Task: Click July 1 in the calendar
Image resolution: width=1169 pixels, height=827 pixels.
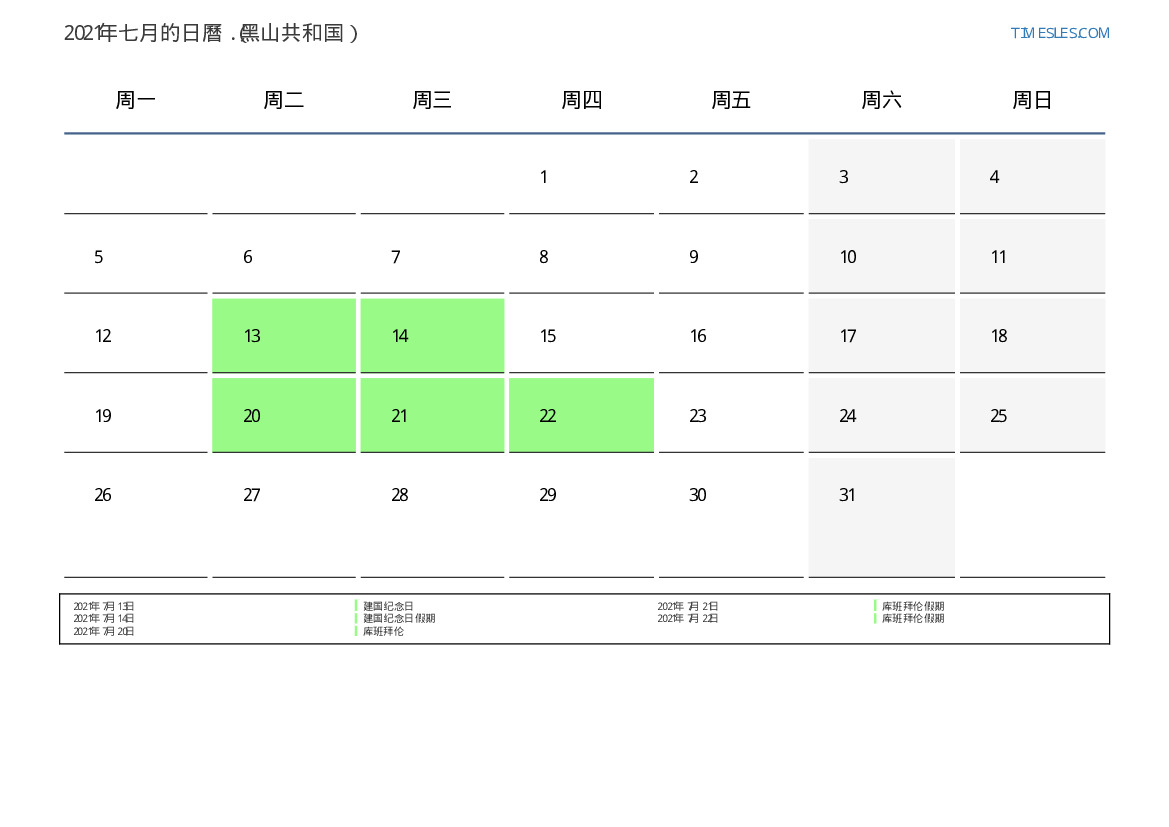Action: 581,177
